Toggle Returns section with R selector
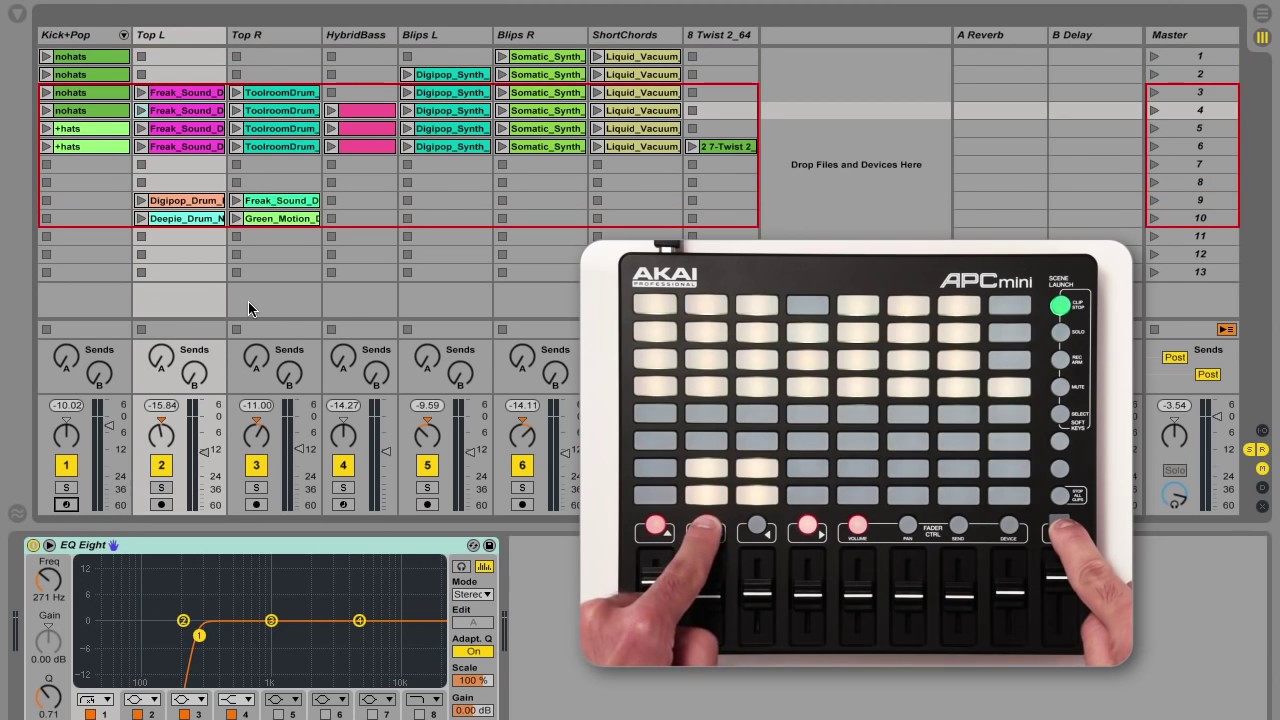Image resolution: width=1280 pixels, height=720 pixels. click(x=1262, y=450)
